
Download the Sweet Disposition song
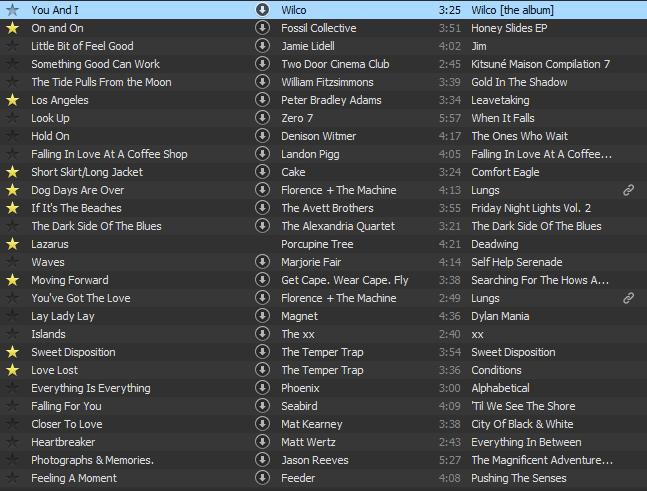262,352
